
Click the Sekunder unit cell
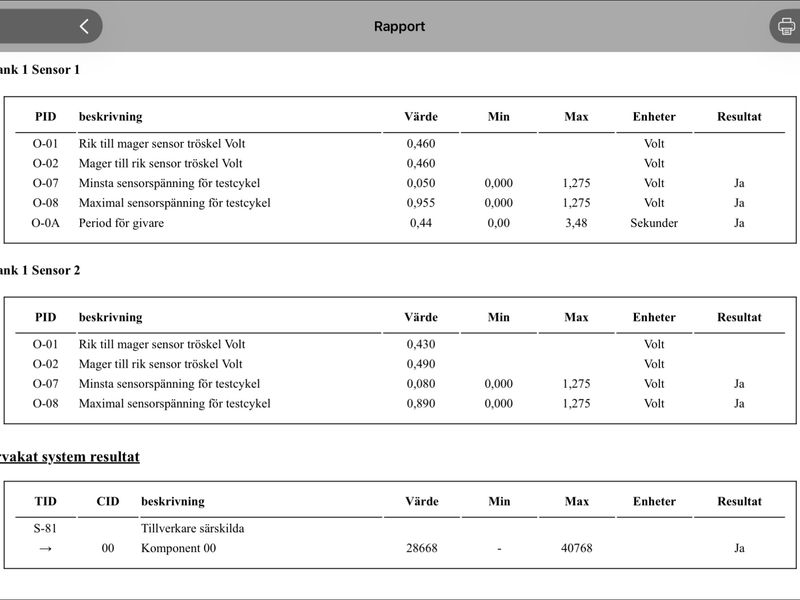point(654,223)
